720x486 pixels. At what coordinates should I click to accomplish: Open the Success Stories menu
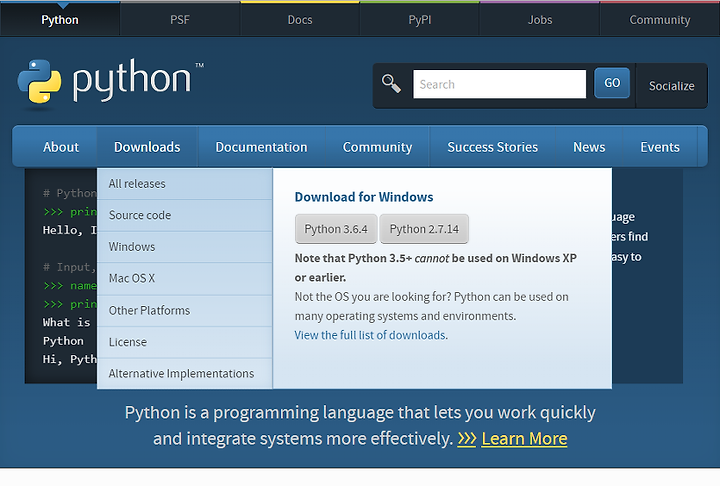492,147
